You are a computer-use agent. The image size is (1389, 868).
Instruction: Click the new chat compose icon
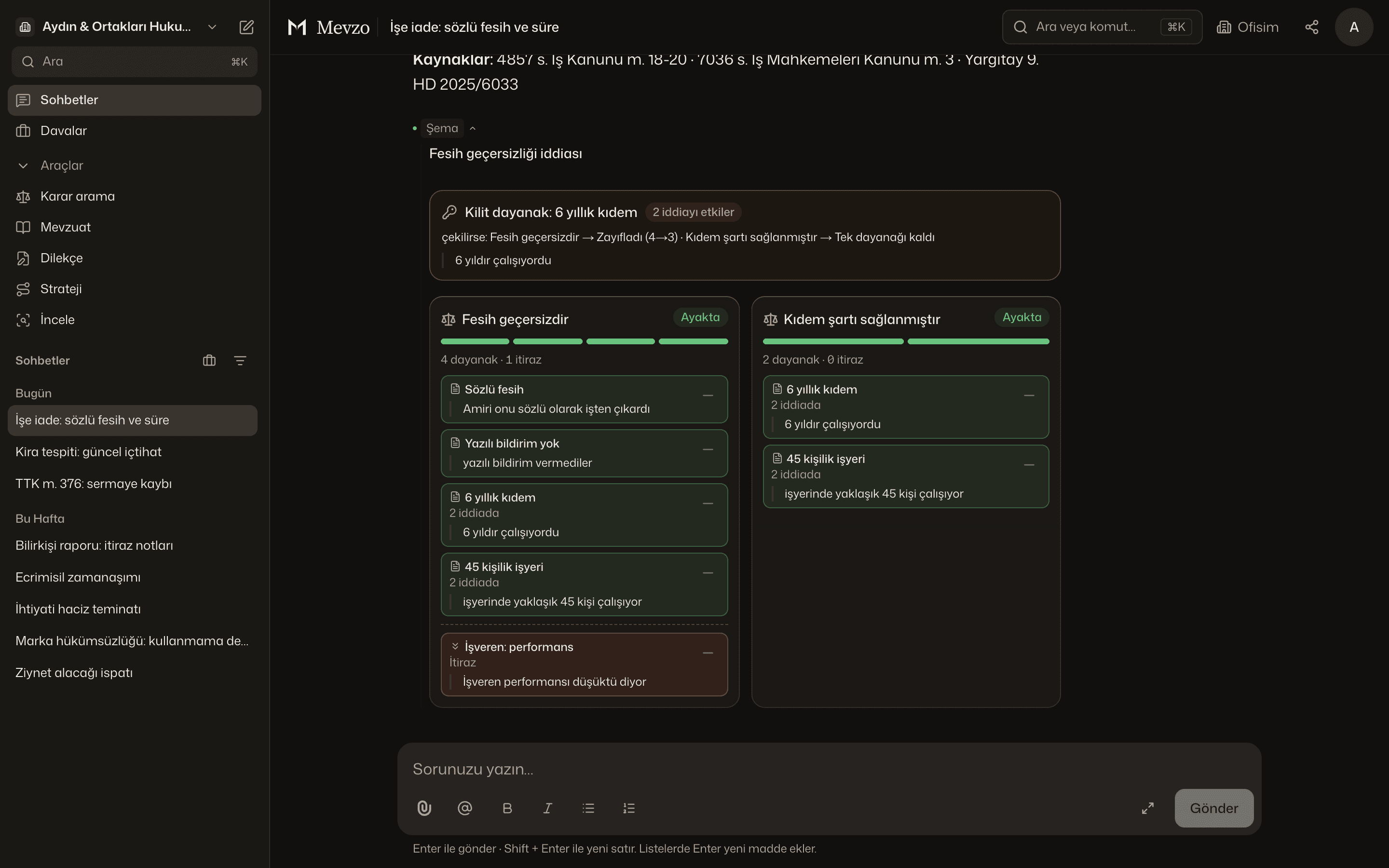(246, 27)
